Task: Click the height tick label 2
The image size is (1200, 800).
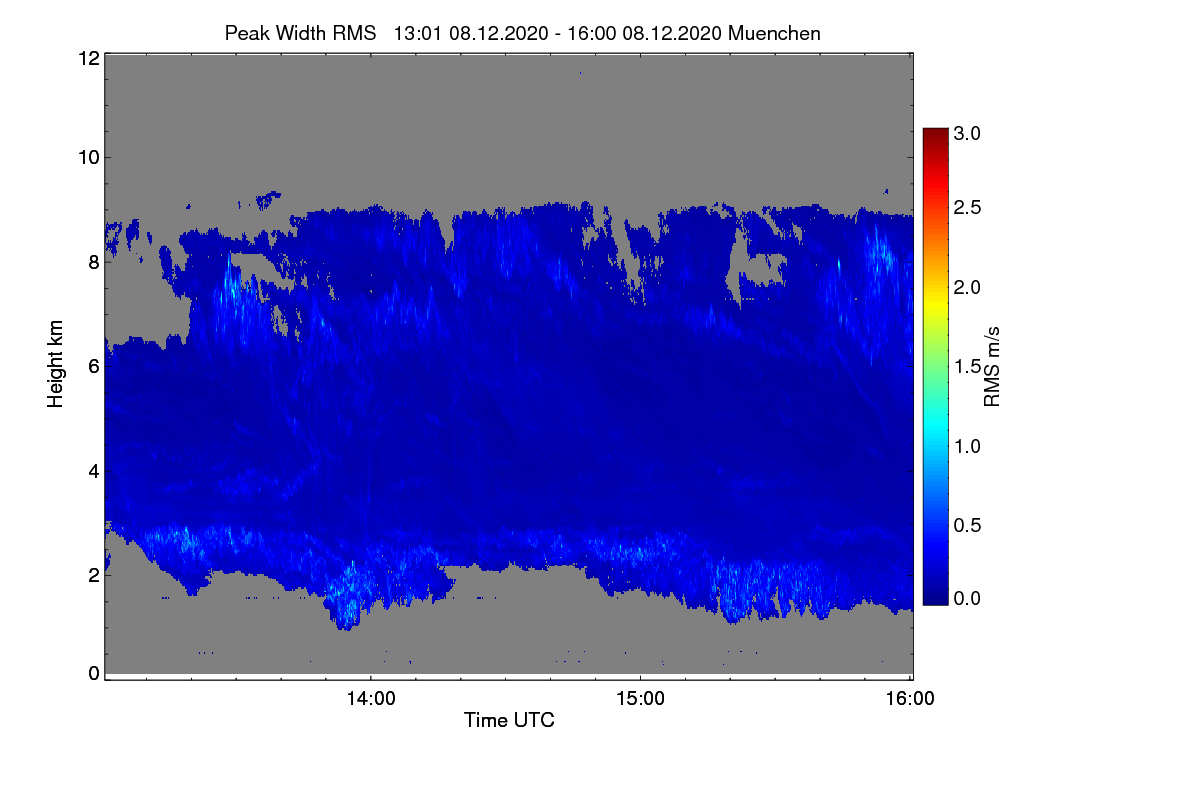Action: click(x=94, y=574)
